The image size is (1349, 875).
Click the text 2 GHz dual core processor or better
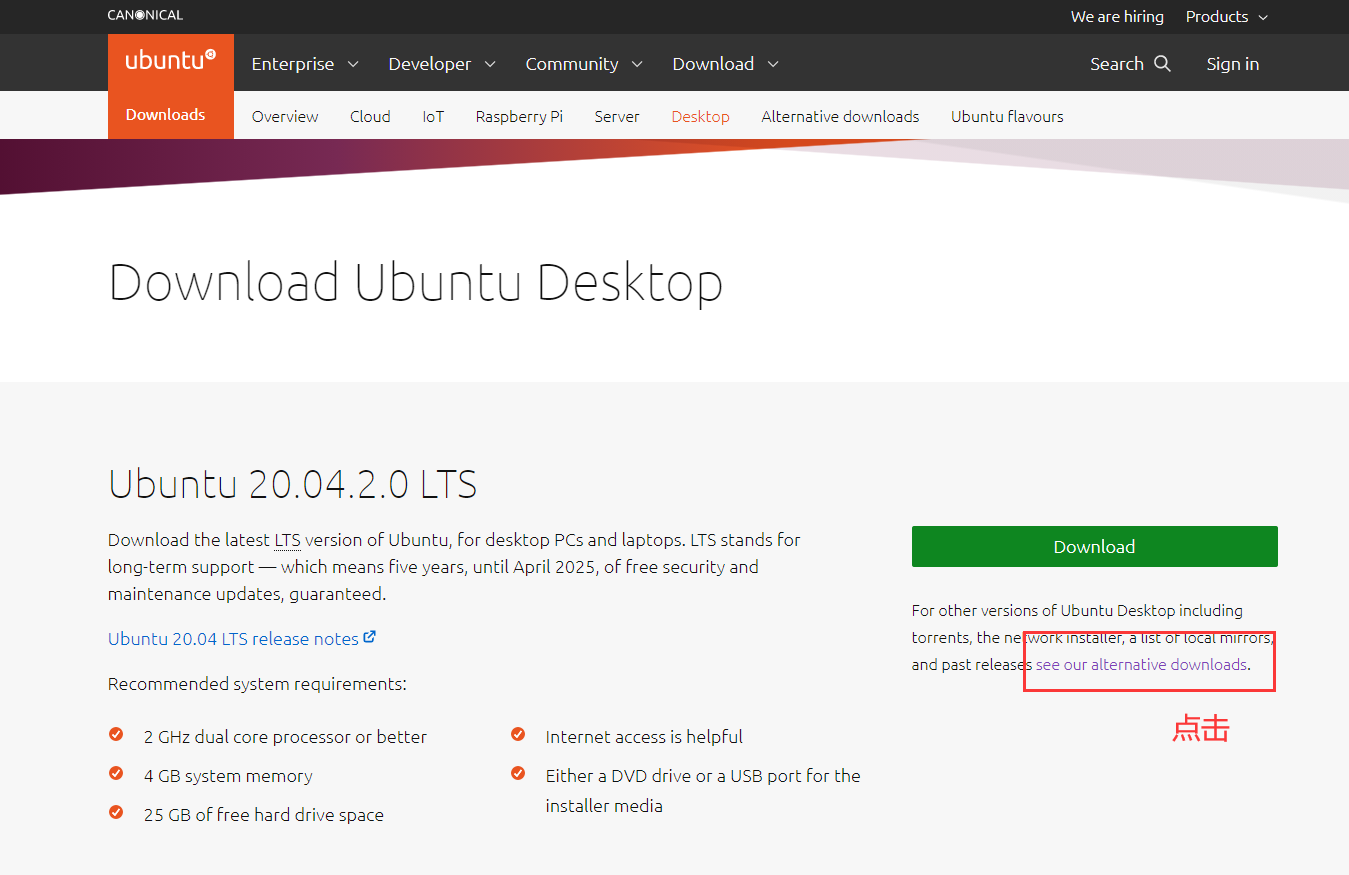click(x=285, y=737)
